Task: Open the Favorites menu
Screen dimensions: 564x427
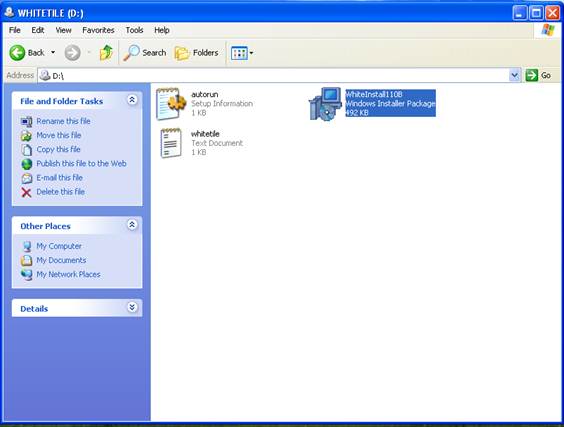Action: [98, 30]
